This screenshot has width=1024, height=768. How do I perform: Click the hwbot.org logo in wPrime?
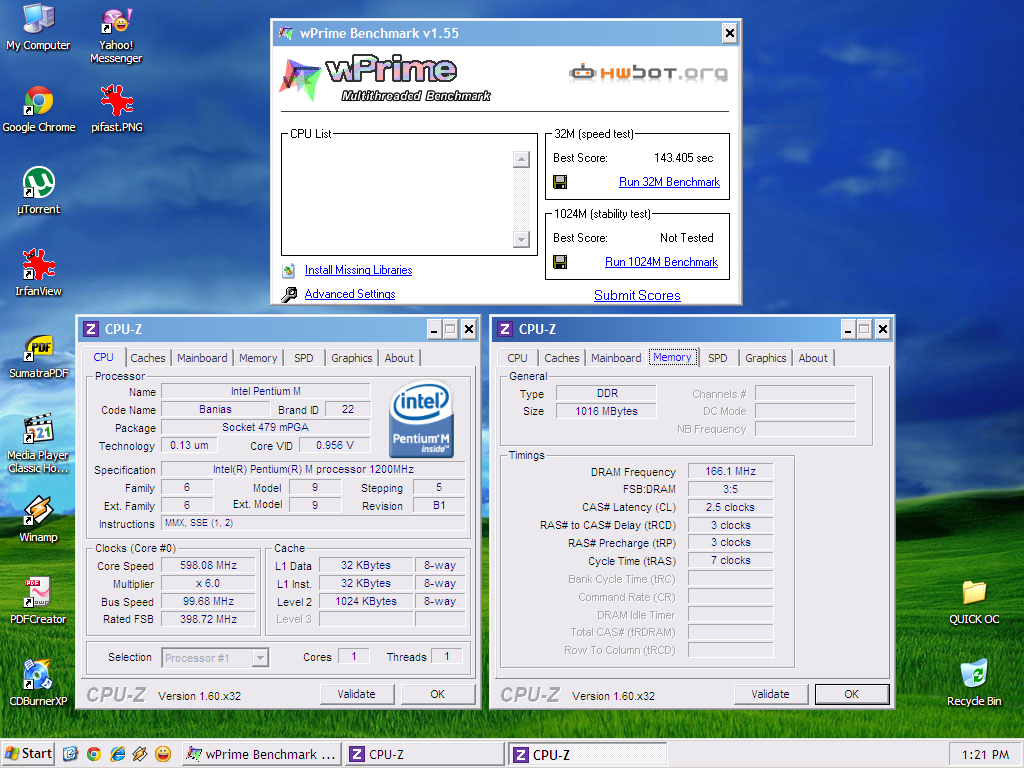coord(648,72)
